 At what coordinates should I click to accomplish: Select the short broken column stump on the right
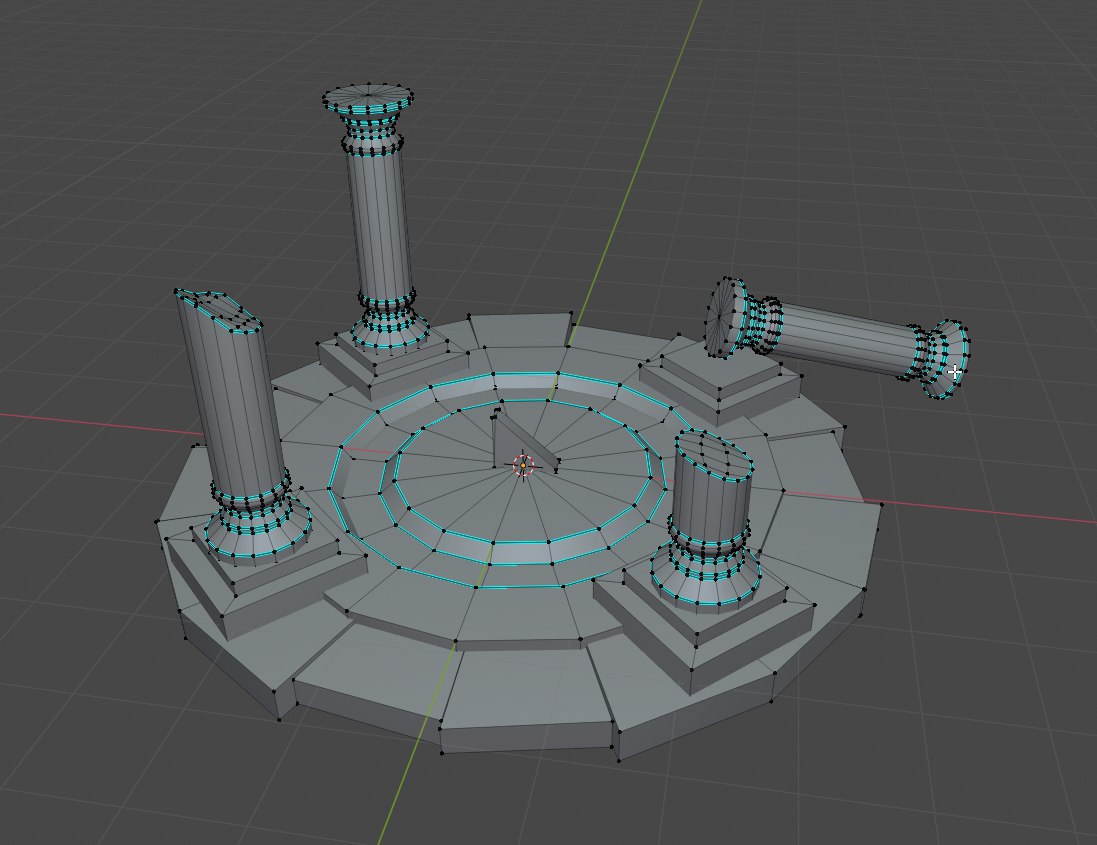click(714, 488)
